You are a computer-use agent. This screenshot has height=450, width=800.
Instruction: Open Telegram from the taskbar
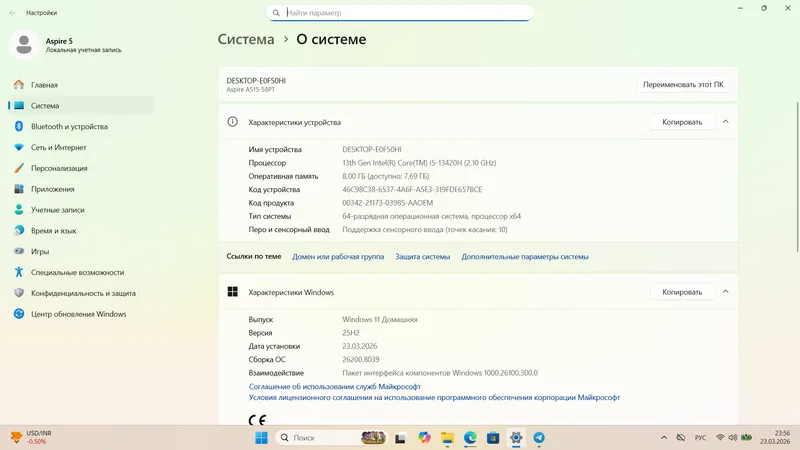point(539,438)
